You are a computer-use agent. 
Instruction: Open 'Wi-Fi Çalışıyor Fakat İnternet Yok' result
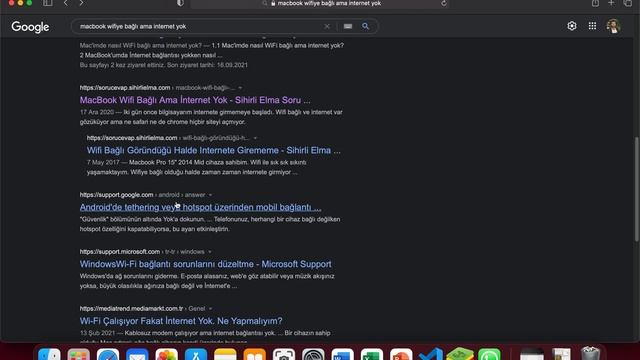(181, 321)
